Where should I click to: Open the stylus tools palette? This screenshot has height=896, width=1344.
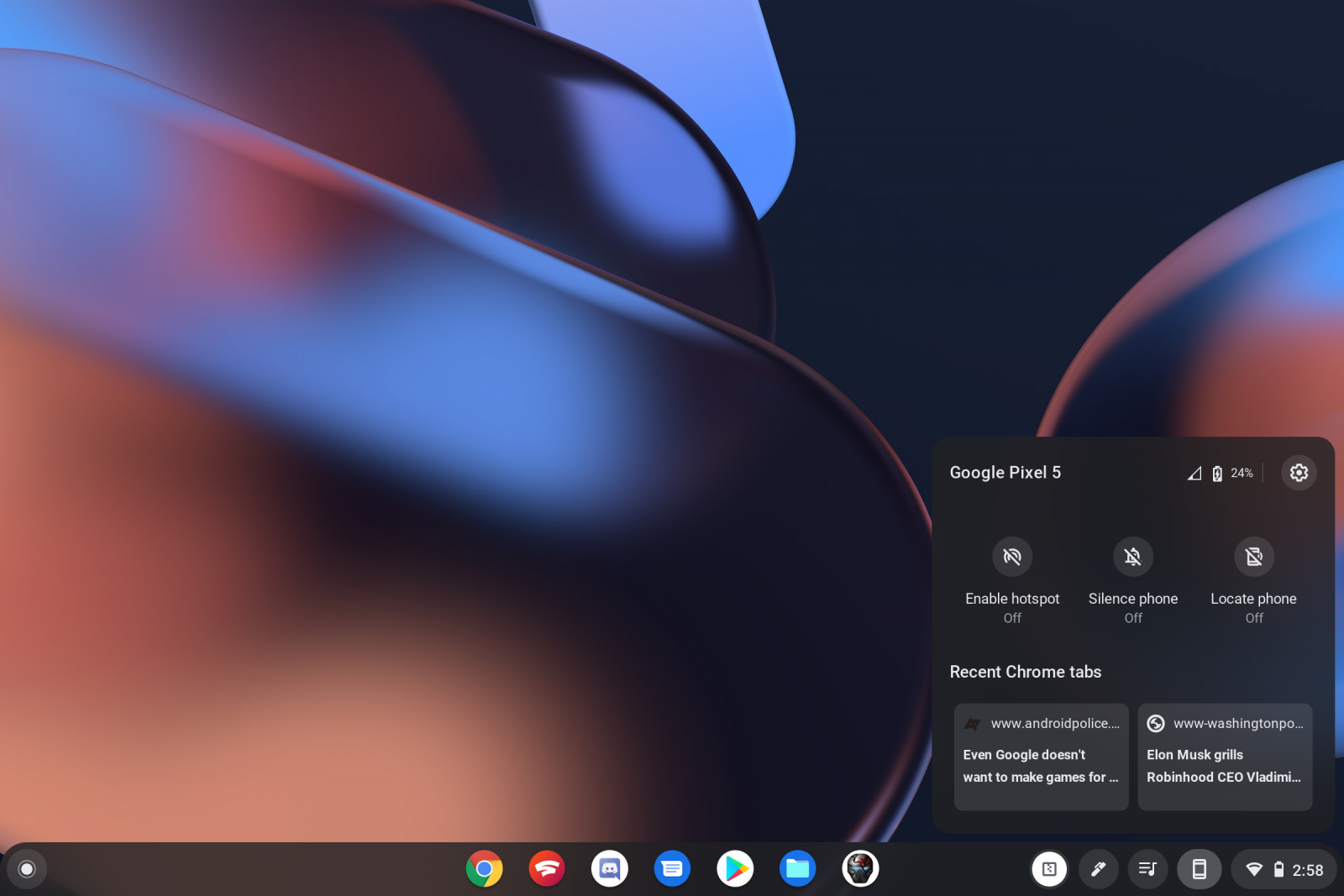point(1098,869)
